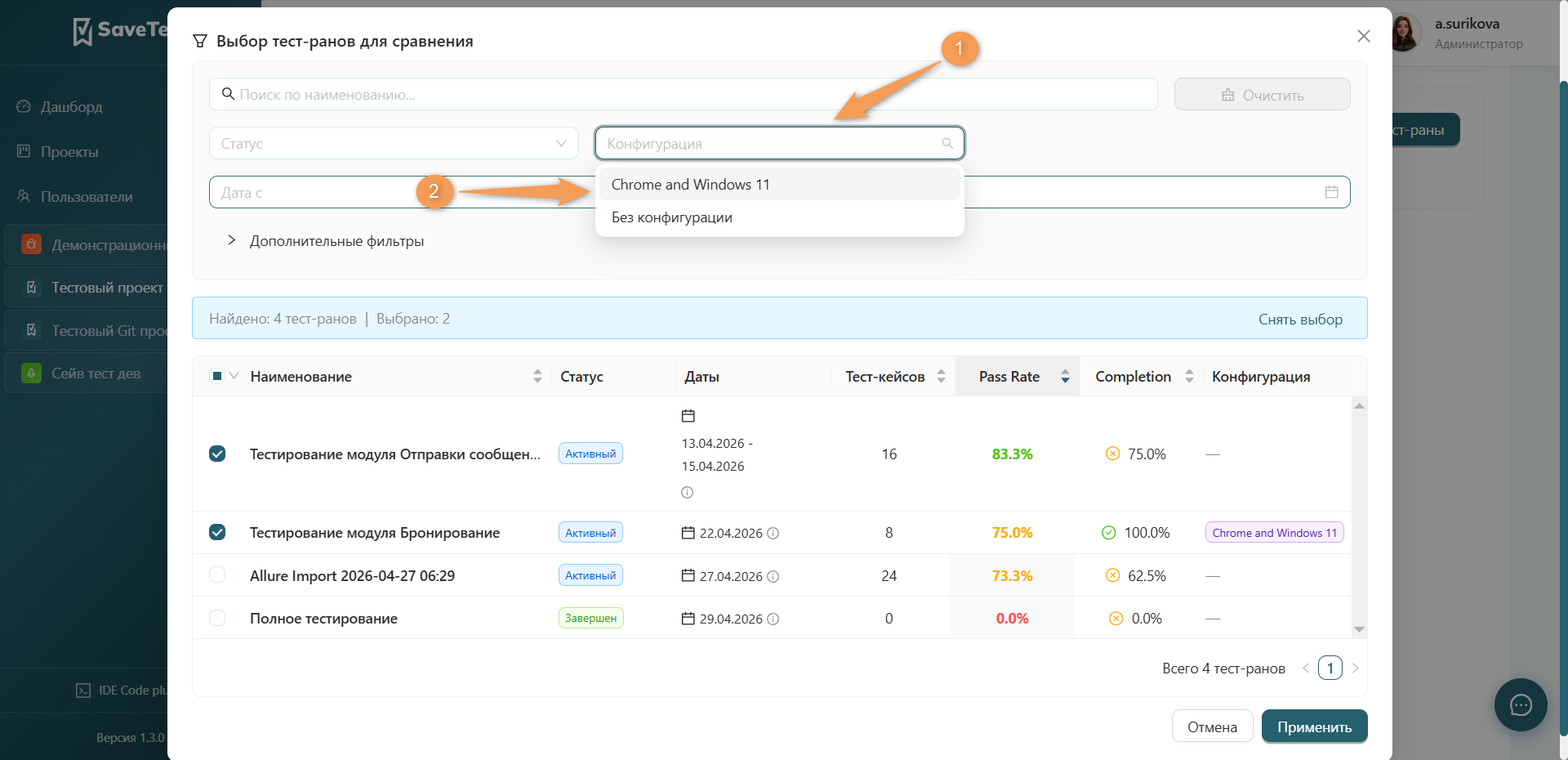
Task: Click the Пользователи sidebar icon
Action: (24, 196)
